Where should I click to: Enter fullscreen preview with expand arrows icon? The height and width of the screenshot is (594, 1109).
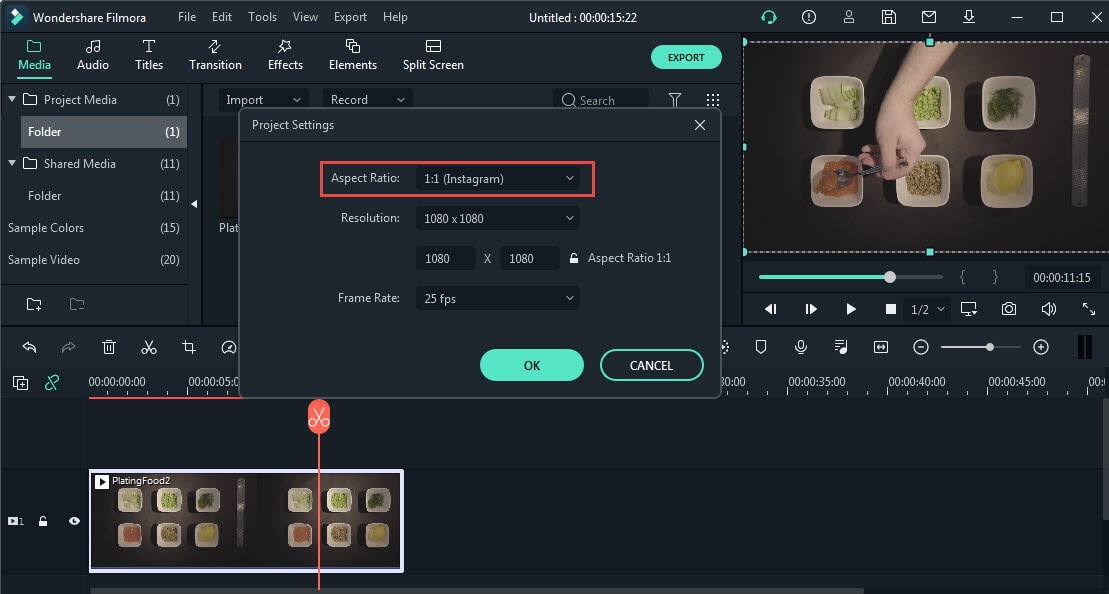1088,309
